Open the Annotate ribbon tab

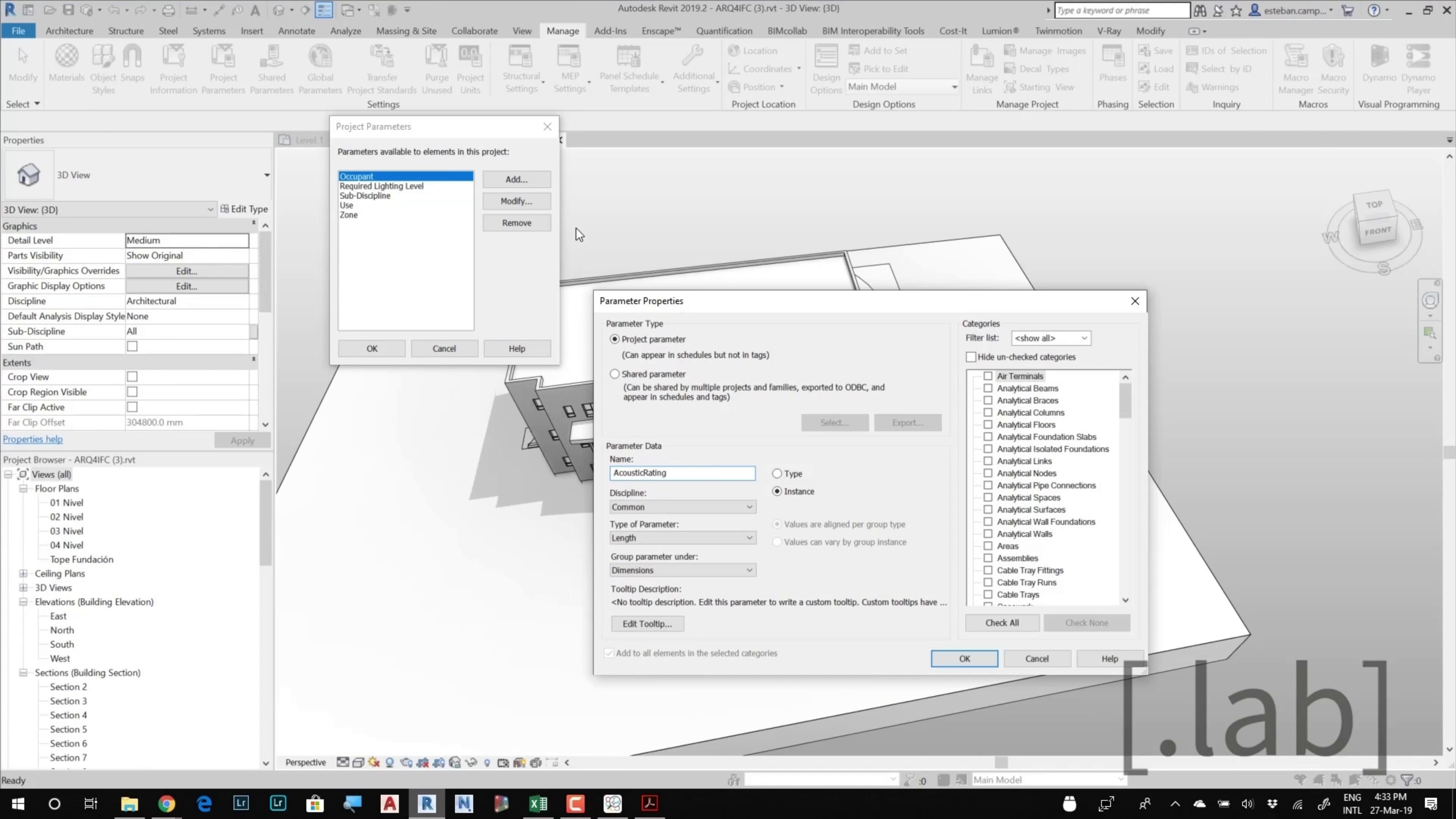[296, 31]
